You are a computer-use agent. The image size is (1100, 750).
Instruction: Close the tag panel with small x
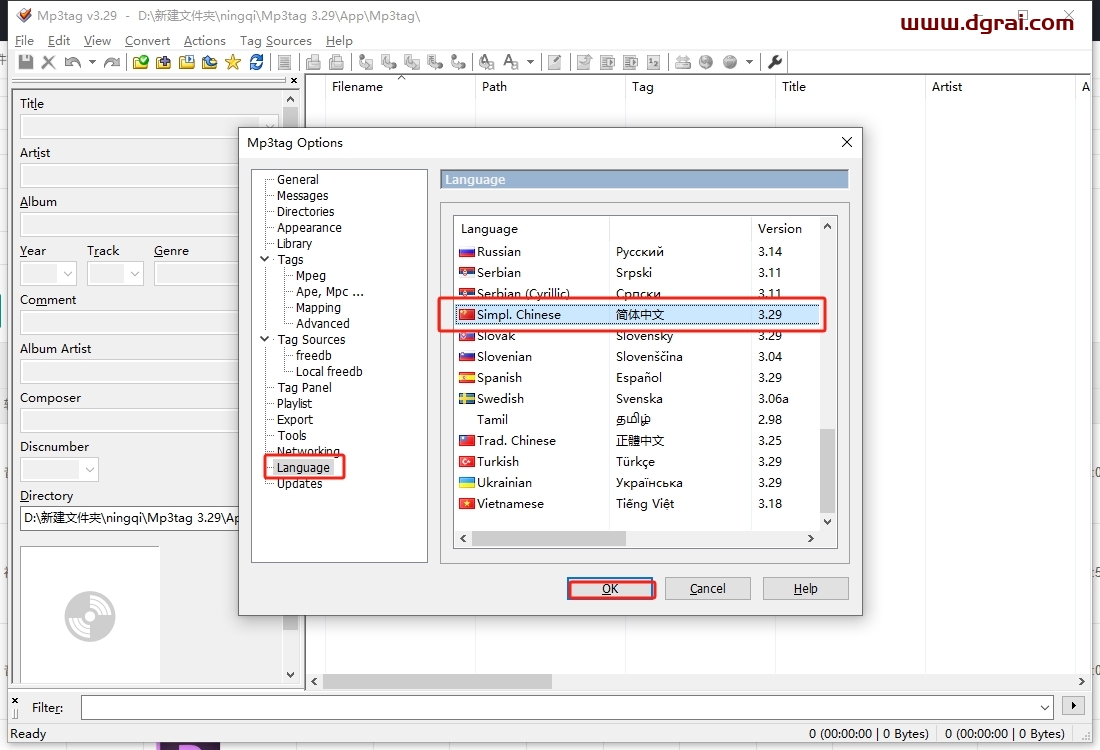click(294, 81)
